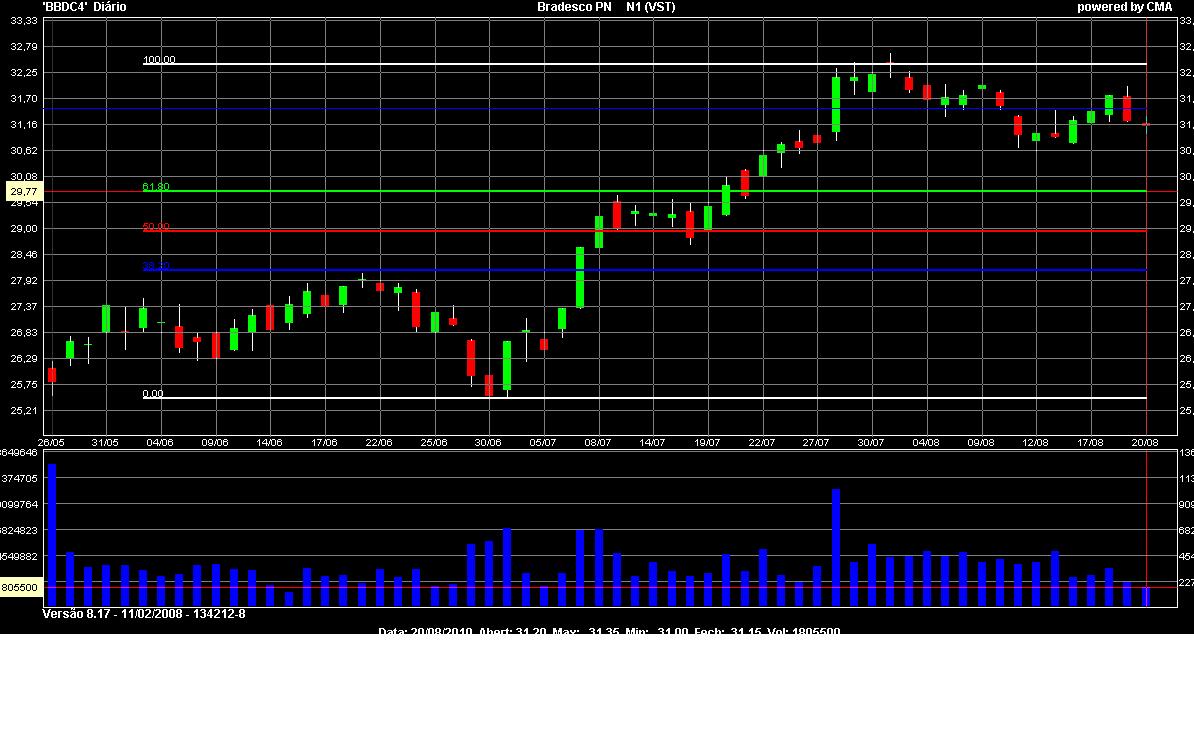Viewport: 1194px width, 751px height.
Task: Click the lowest red candle at 30/06
Action: click(489, 385)
